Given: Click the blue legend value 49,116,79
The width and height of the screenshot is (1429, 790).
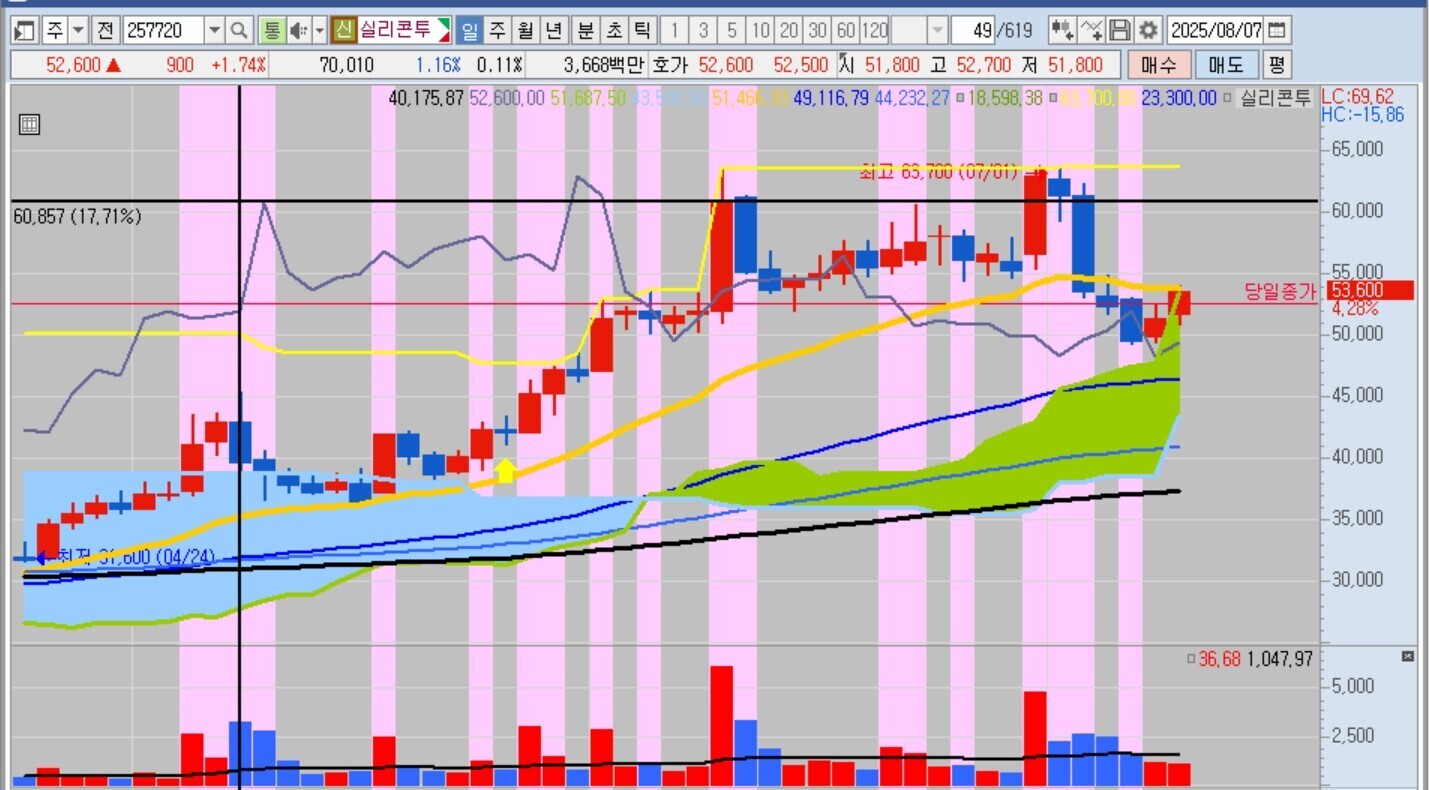Looking at the screenshot, I should [x=831, y=98].
